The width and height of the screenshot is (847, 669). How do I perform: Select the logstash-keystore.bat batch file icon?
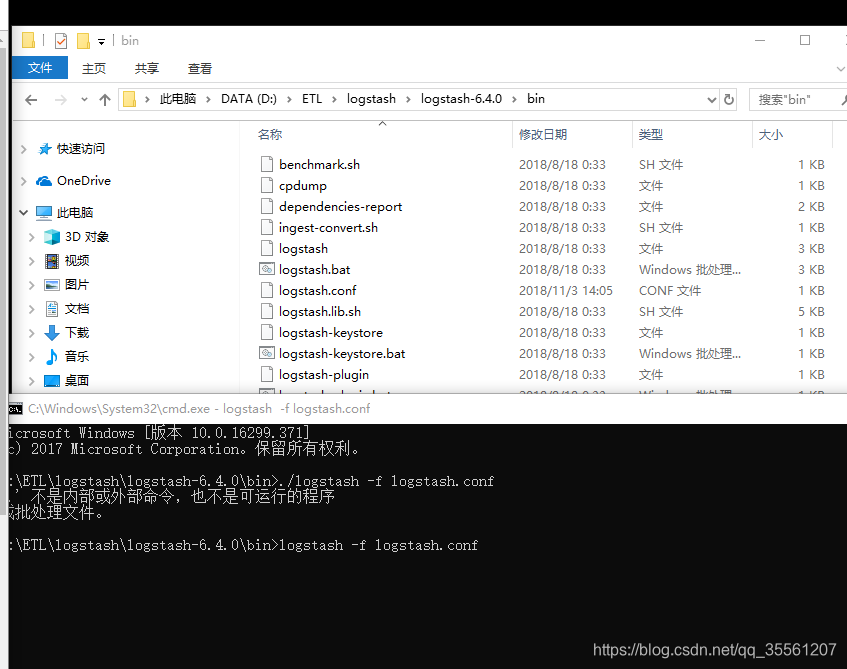(267, 353)
